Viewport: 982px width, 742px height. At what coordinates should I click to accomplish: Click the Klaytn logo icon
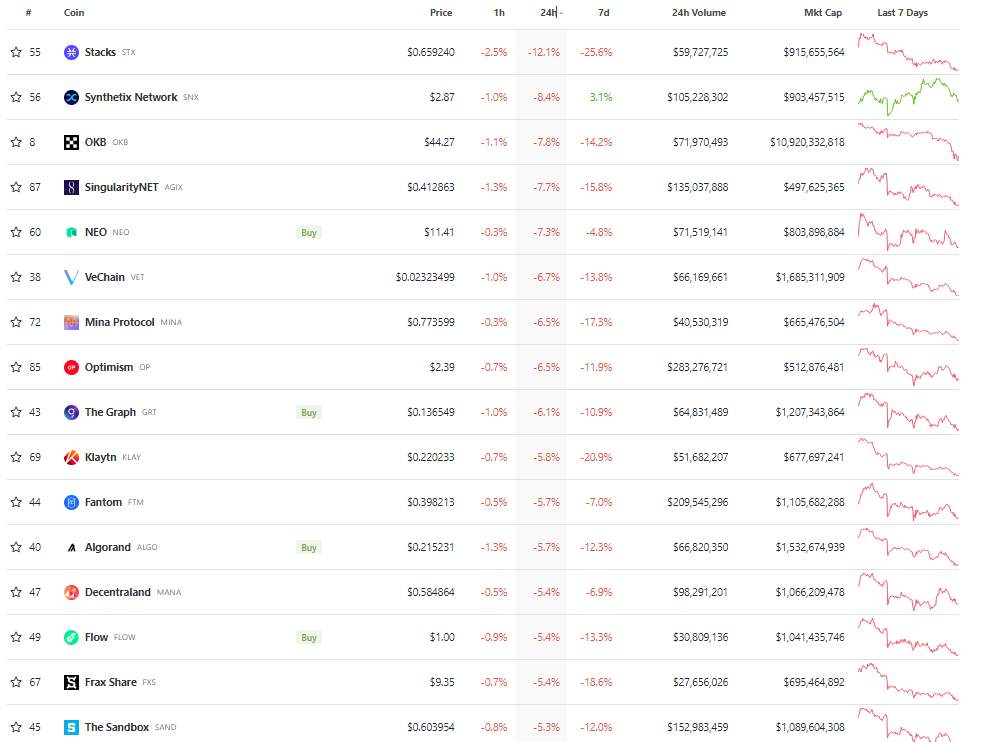pos(71,457)
